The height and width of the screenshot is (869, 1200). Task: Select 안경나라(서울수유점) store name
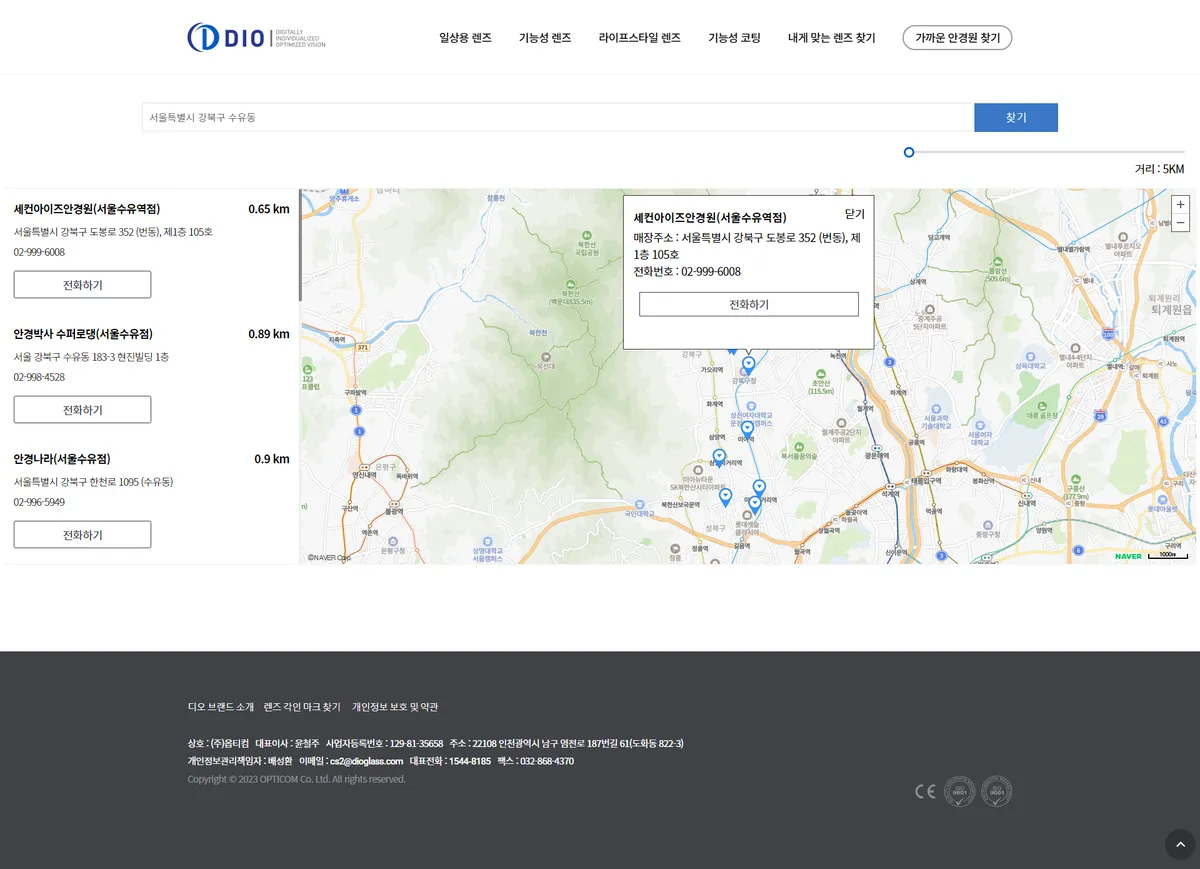(62, 459)
